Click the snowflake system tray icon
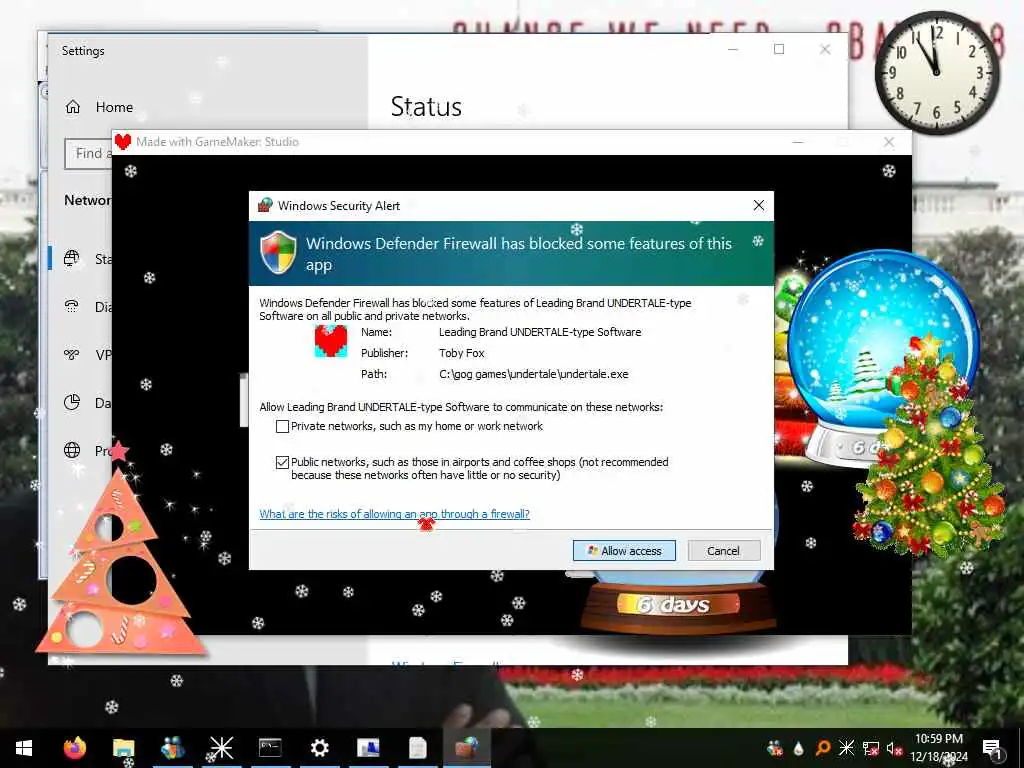 846,748
